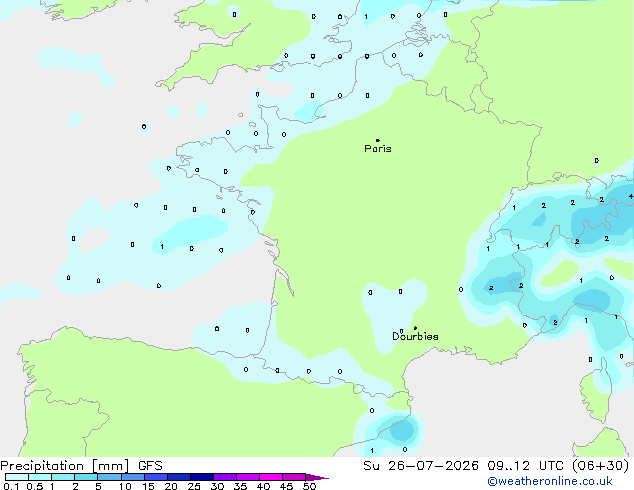Pick the 0.1 mm legend color swatch
634x490 pixels.
(17, 477)
